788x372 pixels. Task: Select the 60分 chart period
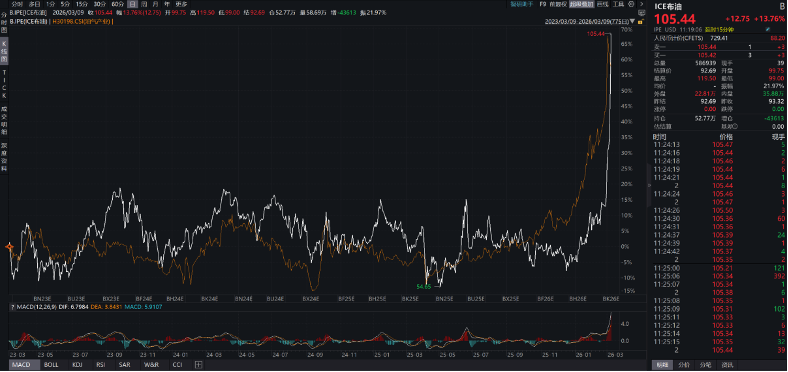117,4
